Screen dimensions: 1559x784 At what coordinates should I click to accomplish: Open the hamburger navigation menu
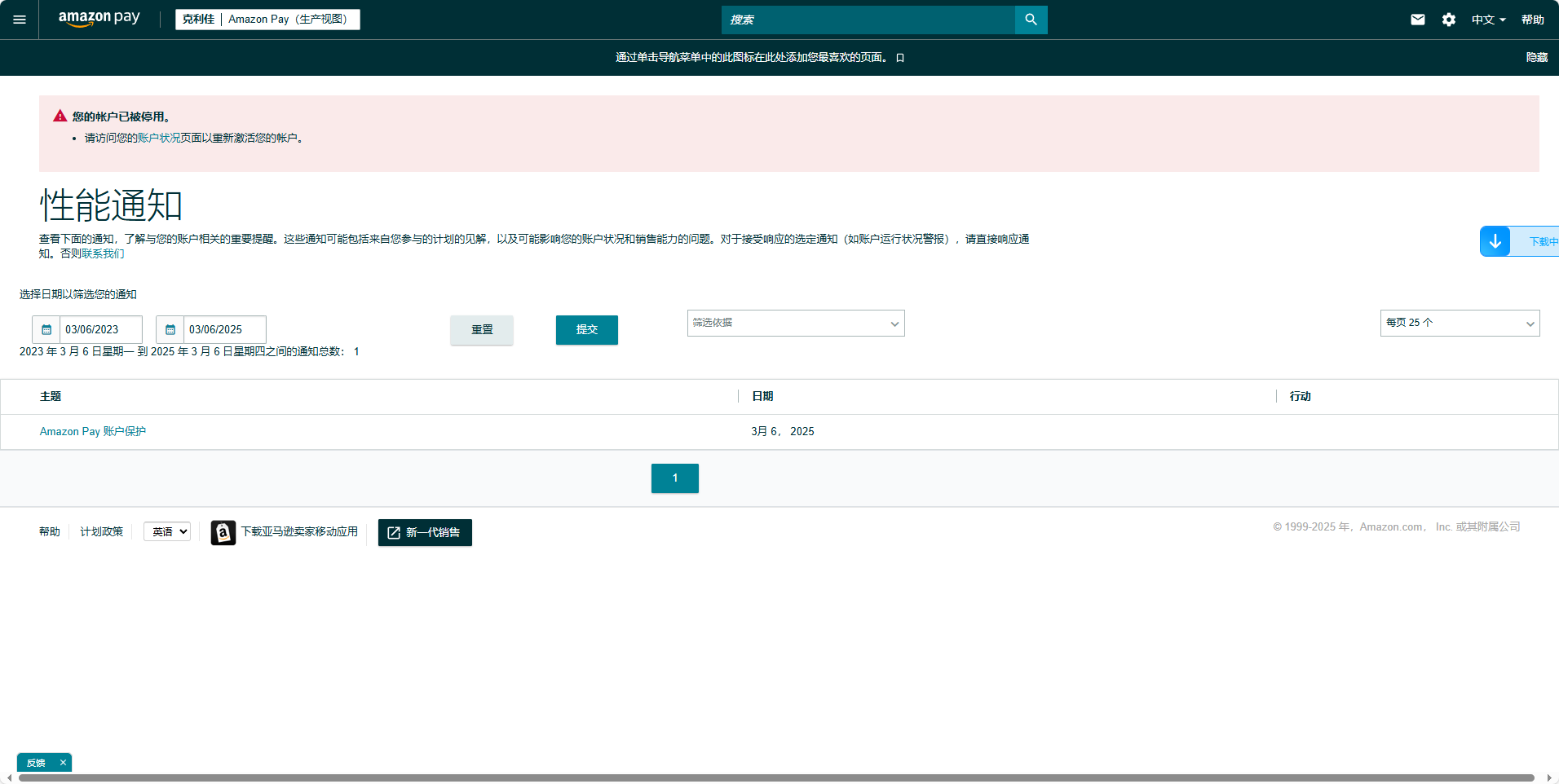(20, 20)
